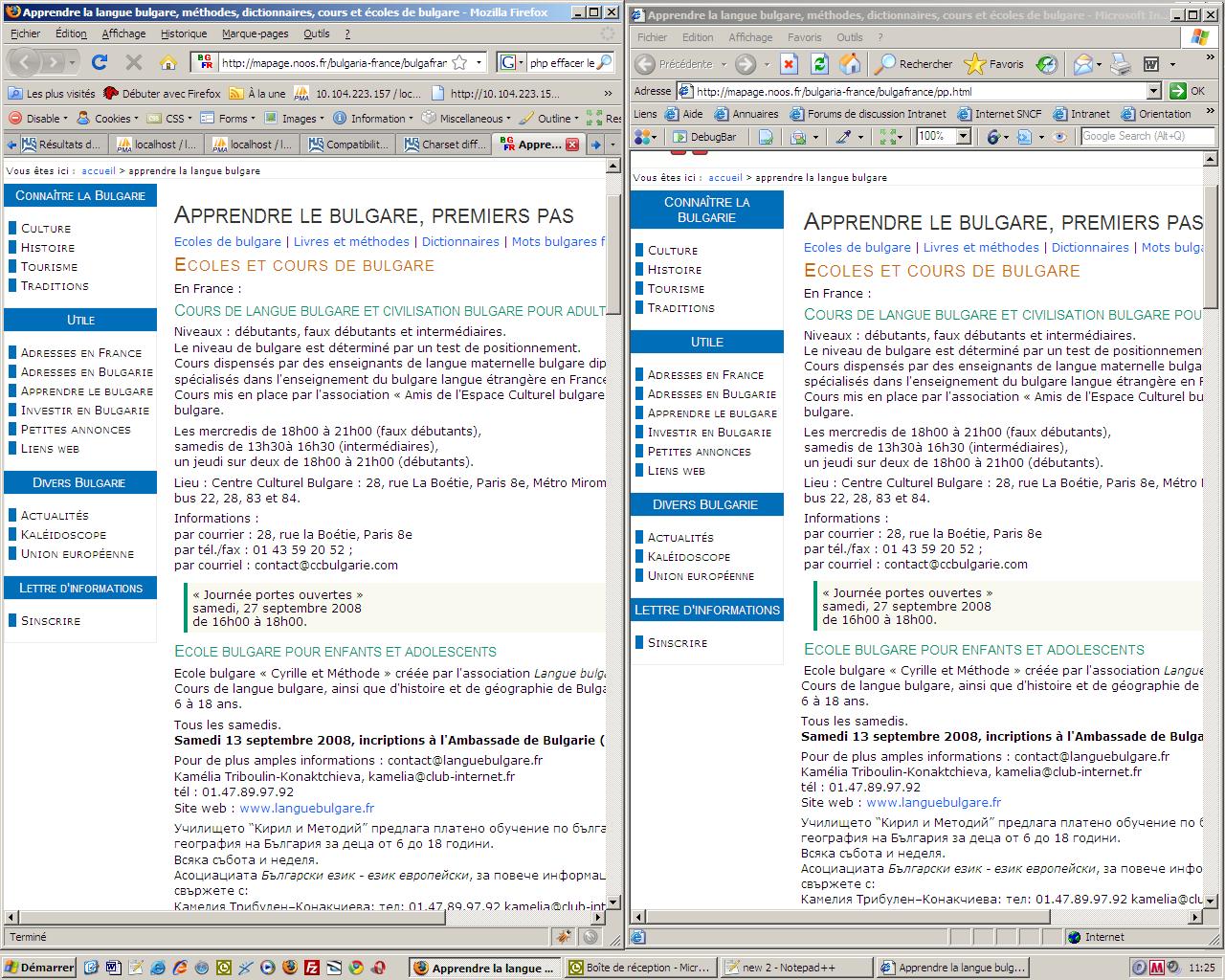Click the Firefox address bar URL
Viewport: 1225px width, 980px height.
[333, 63]
